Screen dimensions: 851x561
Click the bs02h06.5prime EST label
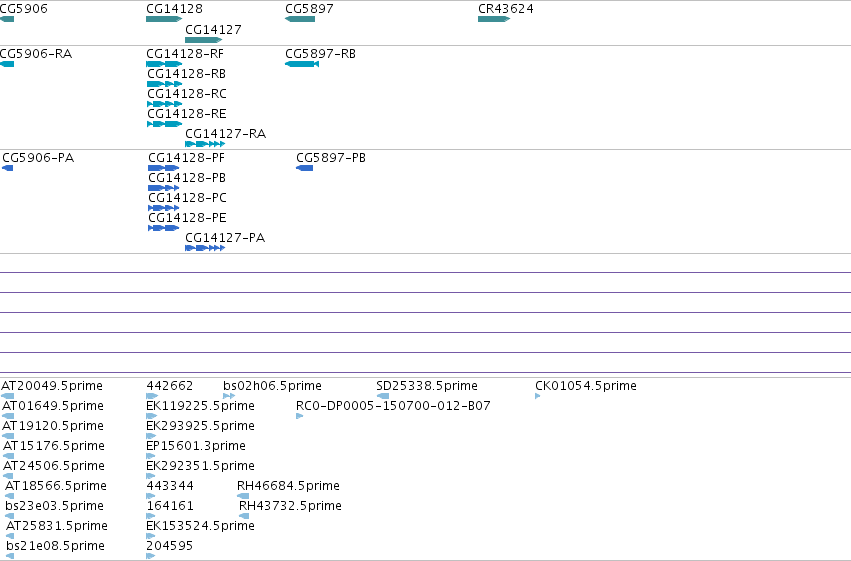pos(272,386)
